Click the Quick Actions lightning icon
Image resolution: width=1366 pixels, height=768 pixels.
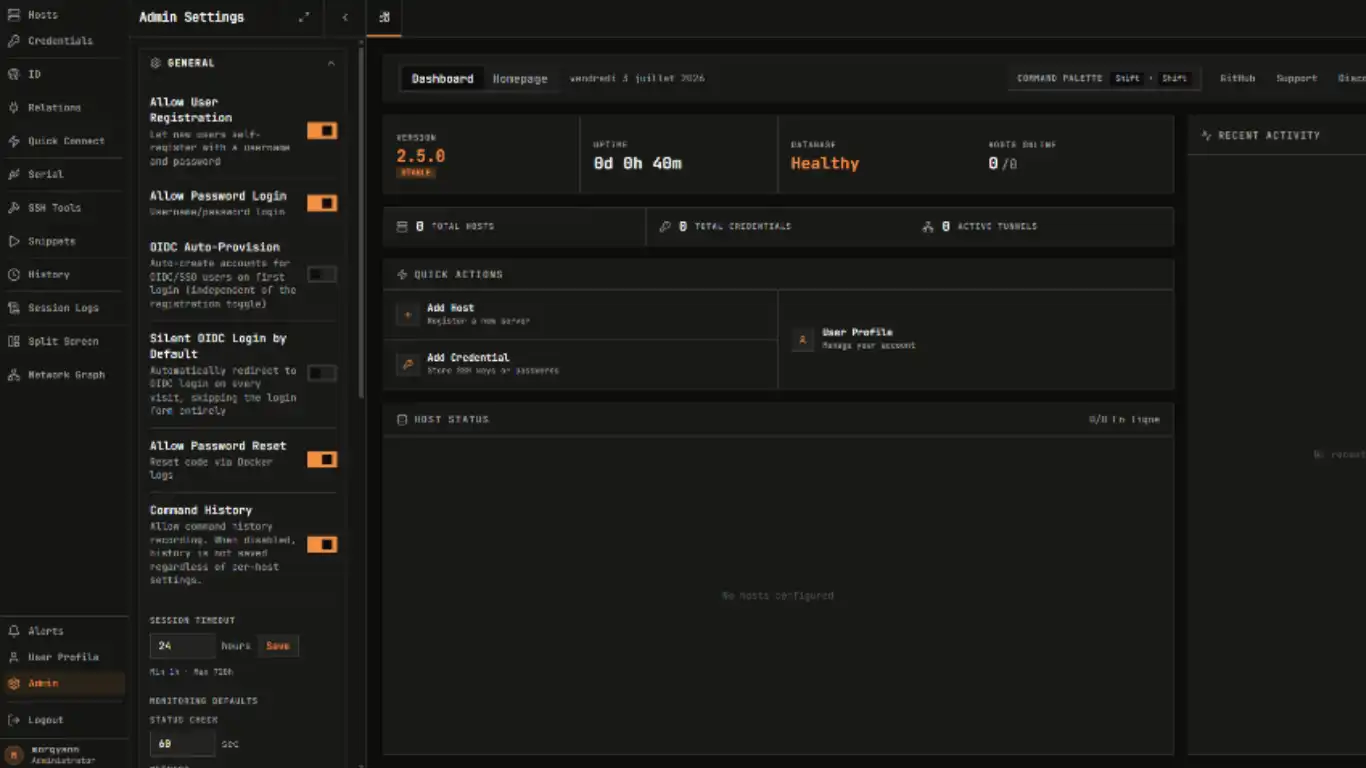coord(402,274)
